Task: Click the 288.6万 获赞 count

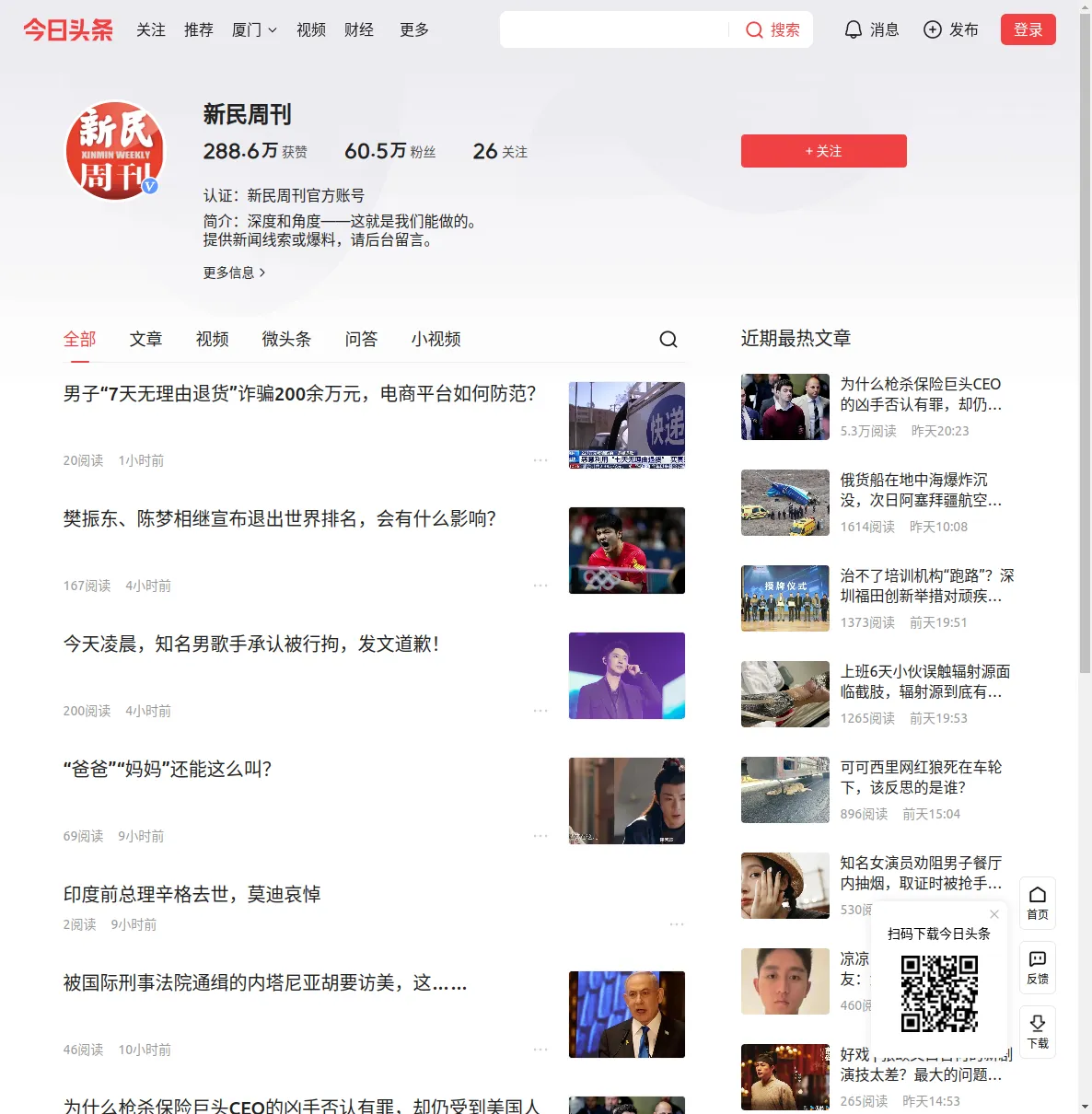Action: coord(255,151)
